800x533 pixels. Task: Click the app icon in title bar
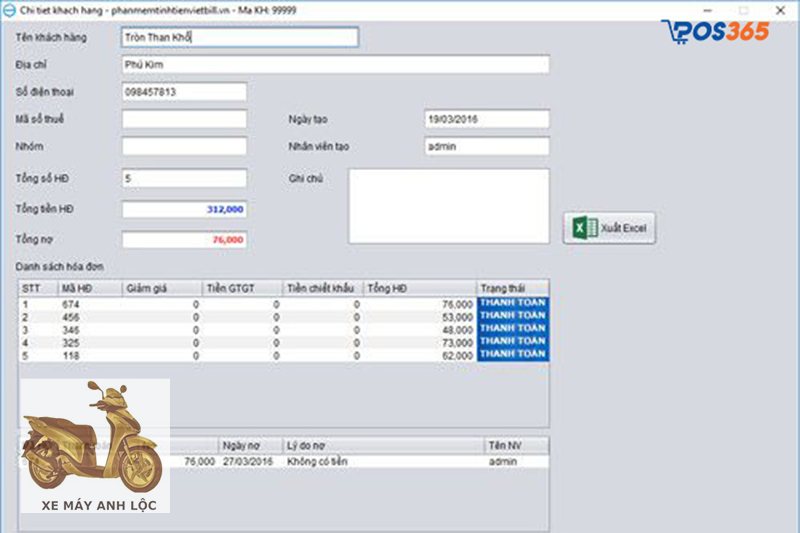click(9, 9)
